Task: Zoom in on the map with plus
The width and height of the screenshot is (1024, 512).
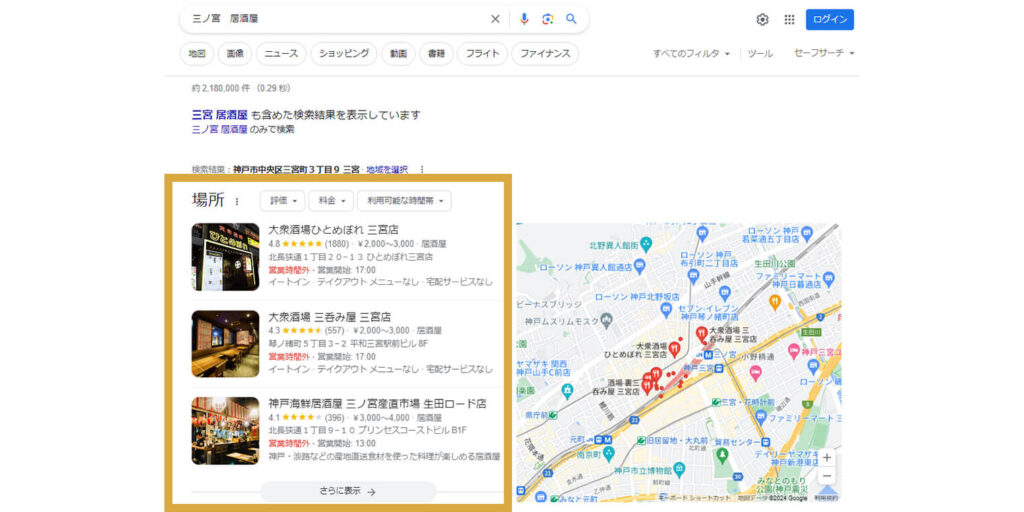Action: (827, 457)
